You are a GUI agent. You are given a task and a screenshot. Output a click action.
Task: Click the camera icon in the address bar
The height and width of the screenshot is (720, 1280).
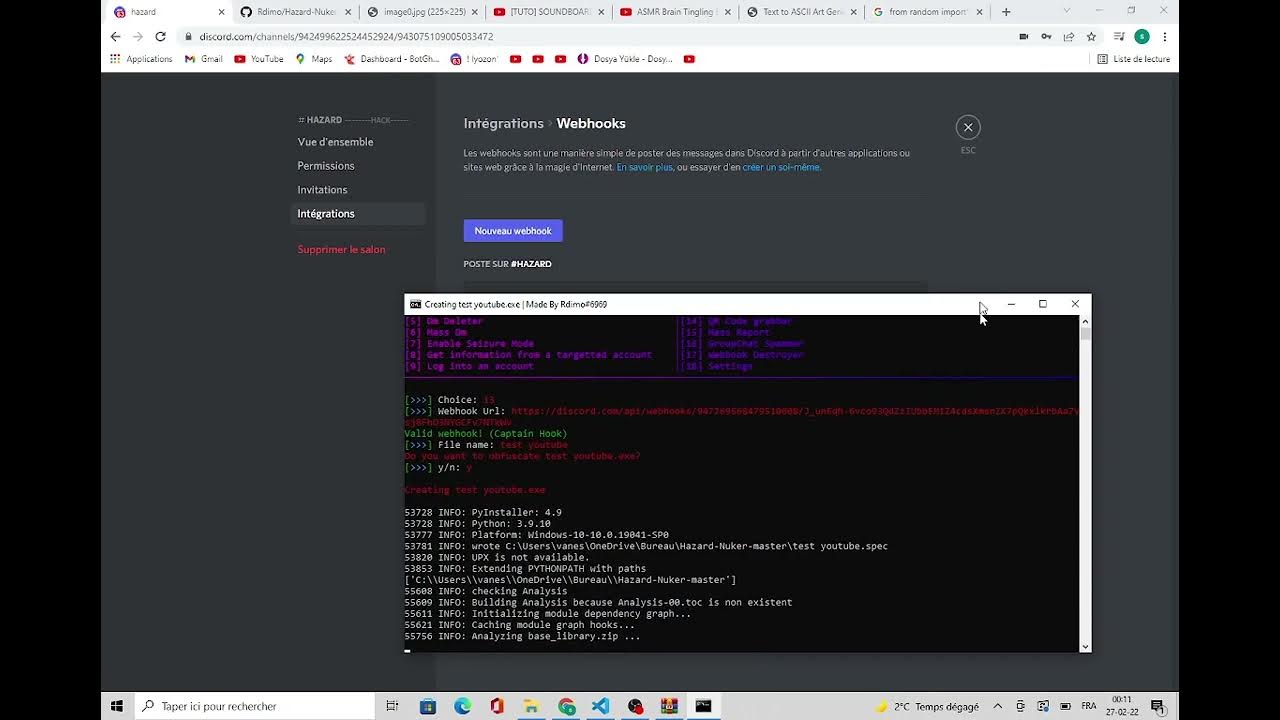click(1024, 36)
